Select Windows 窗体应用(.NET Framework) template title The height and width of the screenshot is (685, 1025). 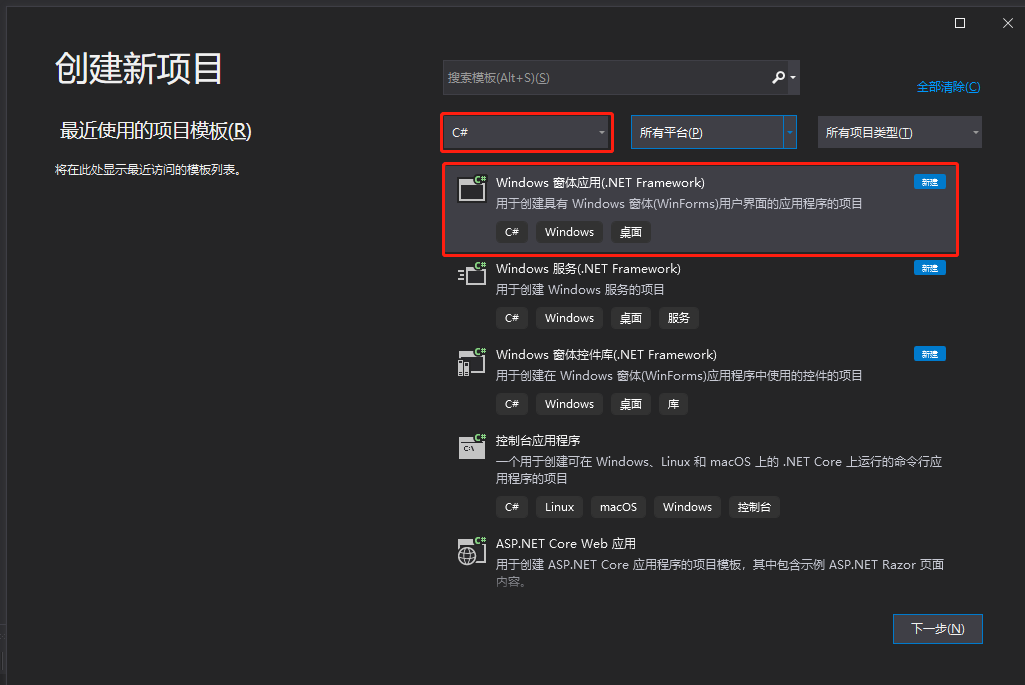point(600,183)
